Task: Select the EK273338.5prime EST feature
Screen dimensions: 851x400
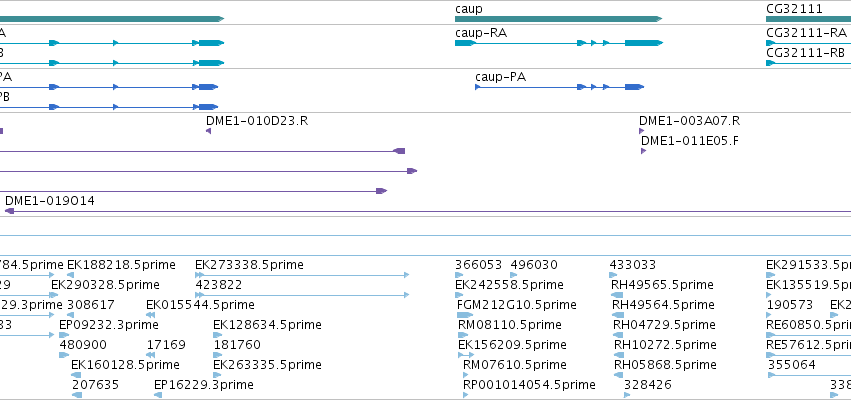Action: coord(302,275)
